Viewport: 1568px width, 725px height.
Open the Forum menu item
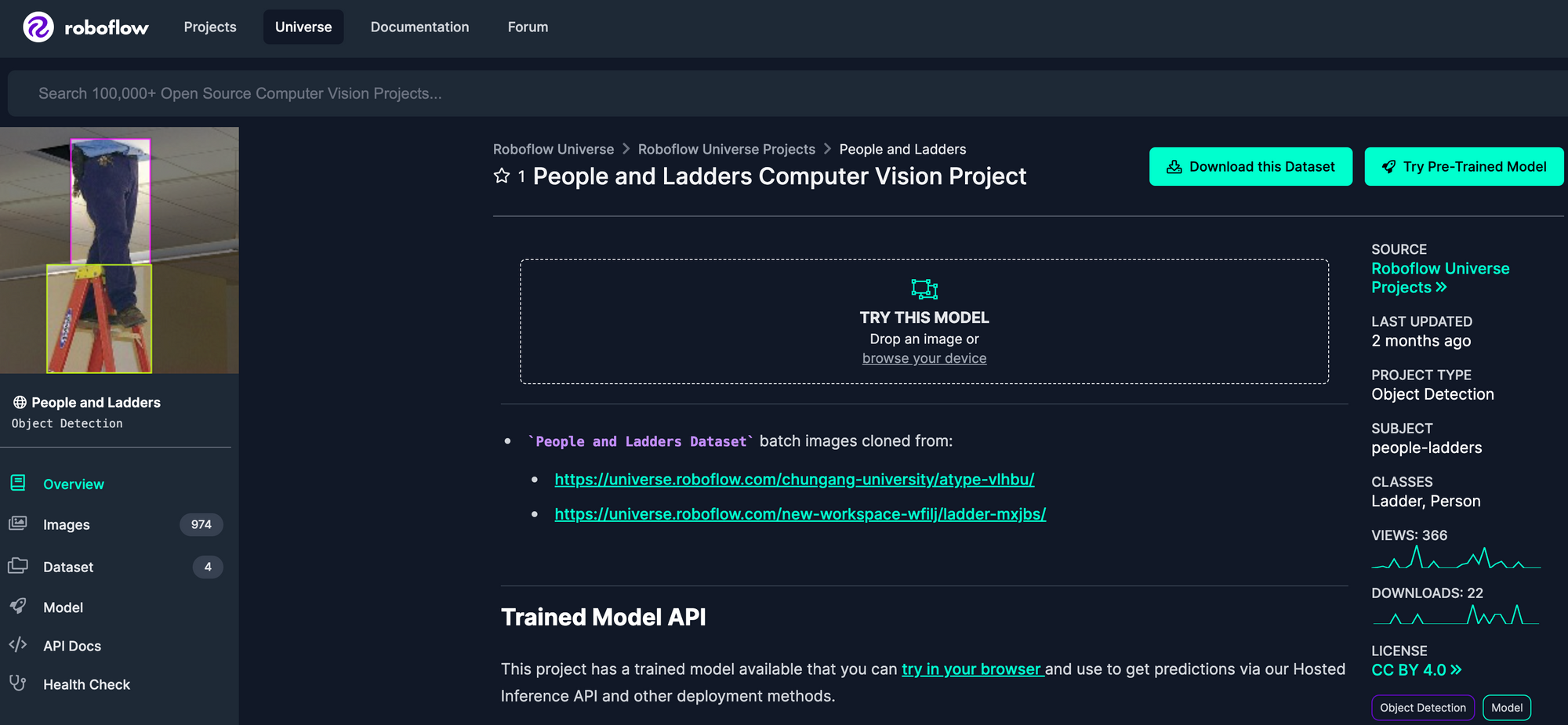528,27
